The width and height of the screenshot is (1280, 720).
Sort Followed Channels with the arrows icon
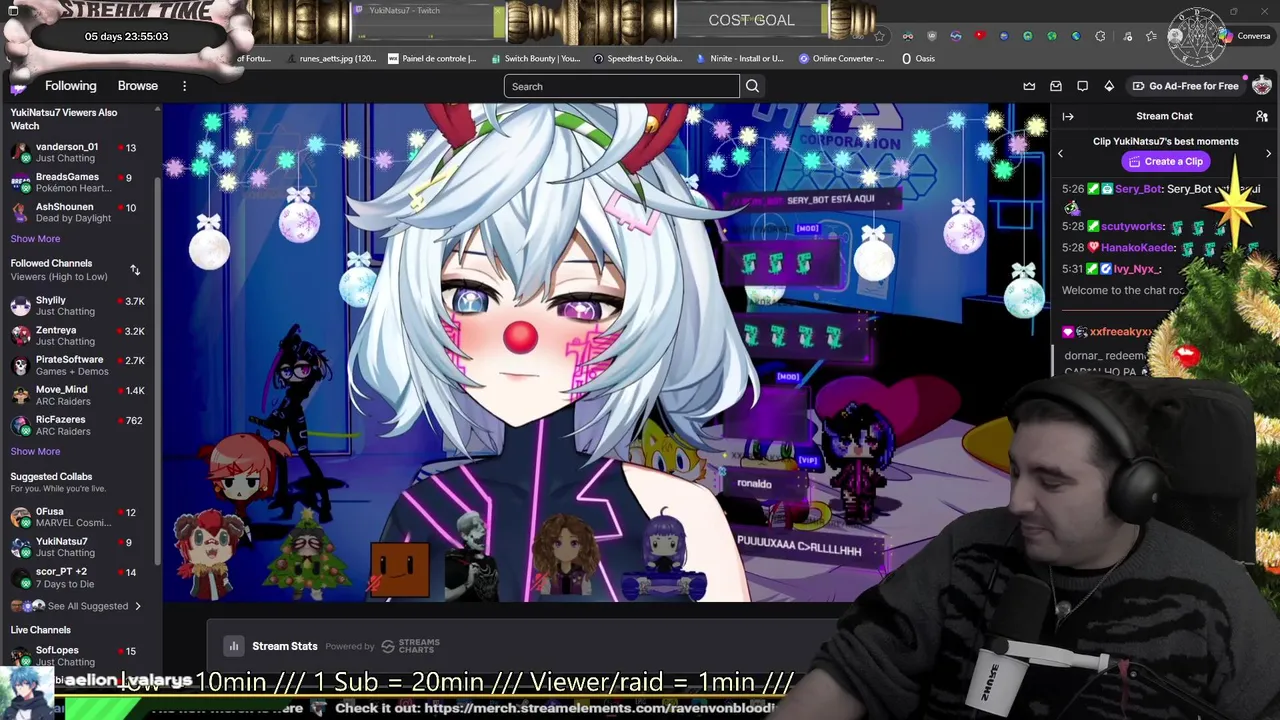click(135, 270)
